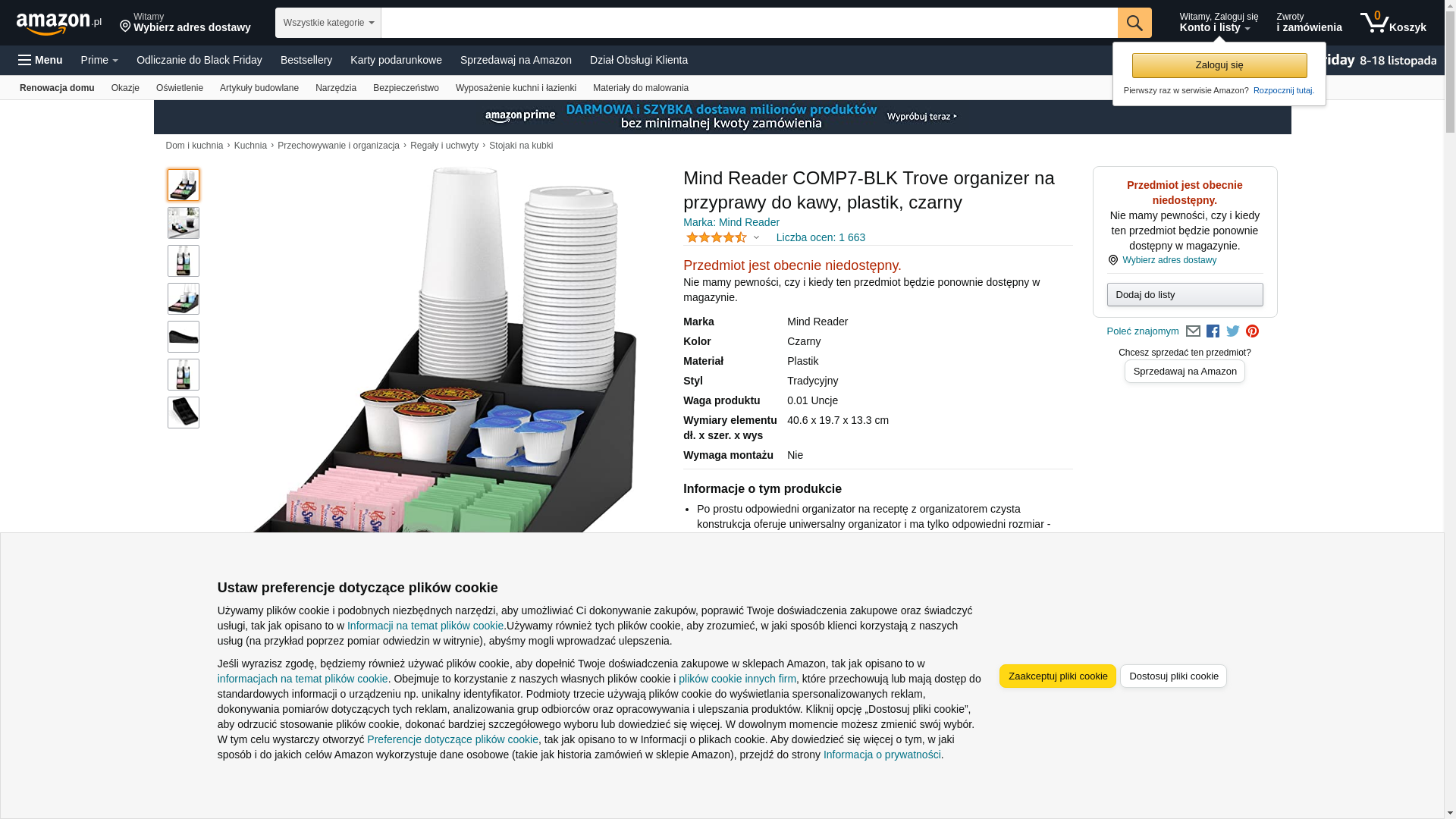Screen dimensions: 1456x819
Task: Expand Wszystkie kategorie search dropdown
Action: coord(328,23)
